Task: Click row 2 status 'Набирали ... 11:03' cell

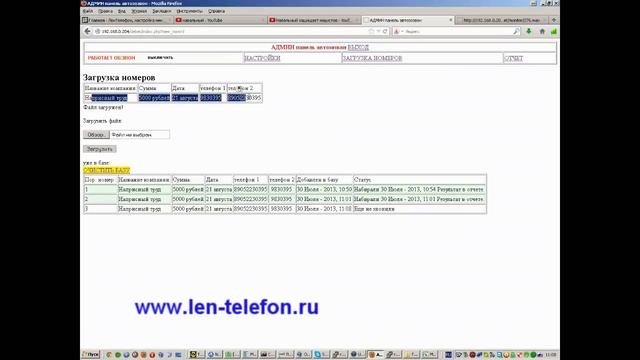Action: tap(420, 199)
